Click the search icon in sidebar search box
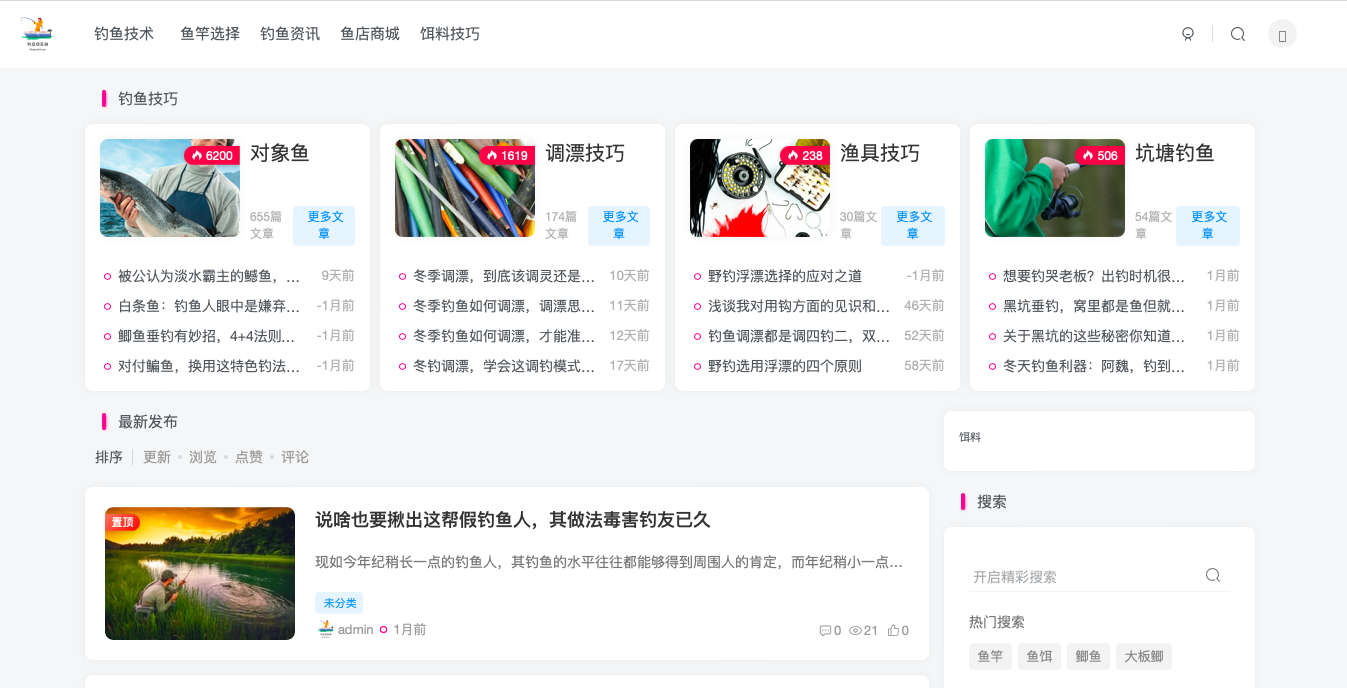The width and height of the screenshot is (1347, 688). click(x=1213, y=575)
